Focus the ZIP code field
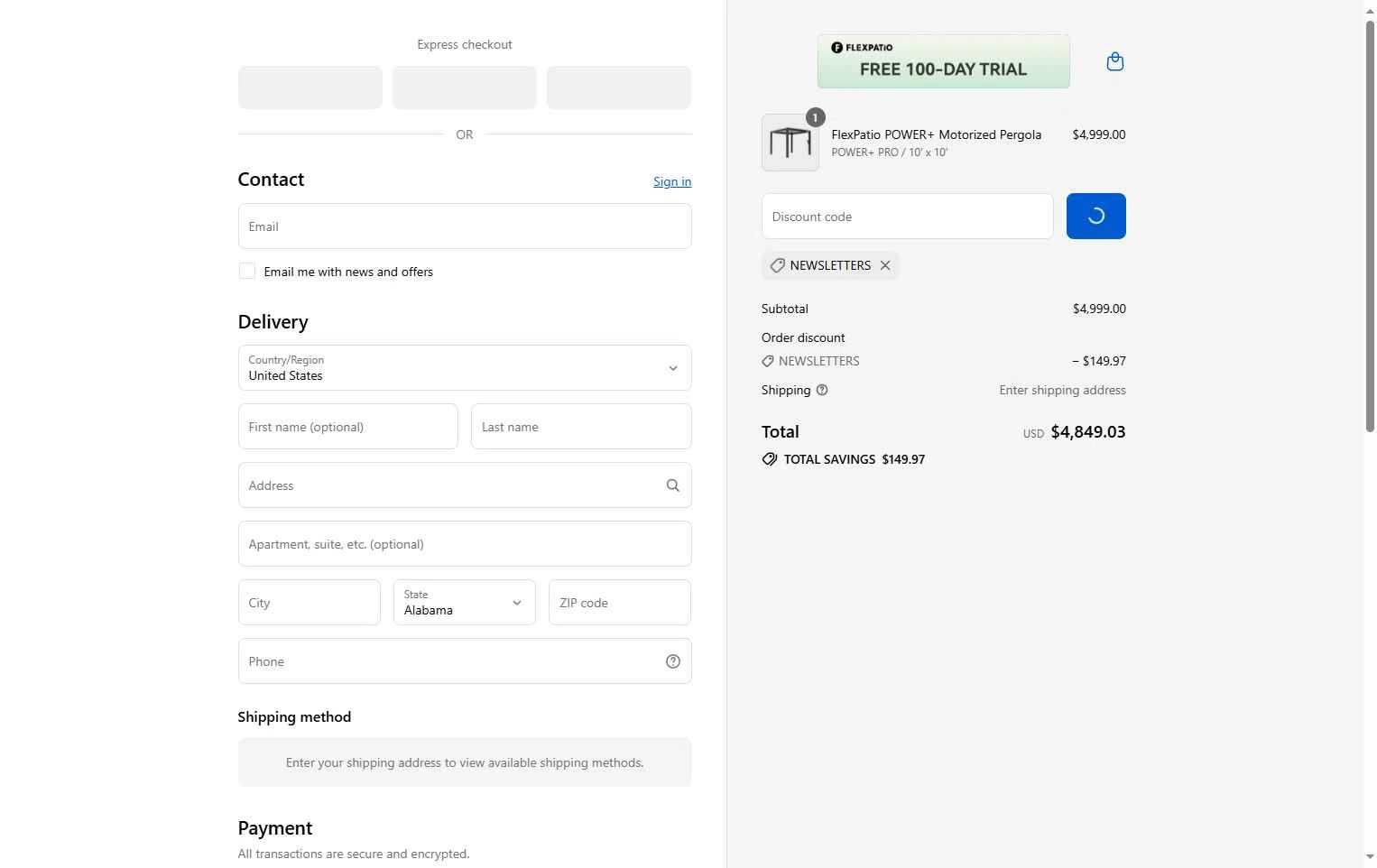1377x868 pixels. [x=620, y=603]
